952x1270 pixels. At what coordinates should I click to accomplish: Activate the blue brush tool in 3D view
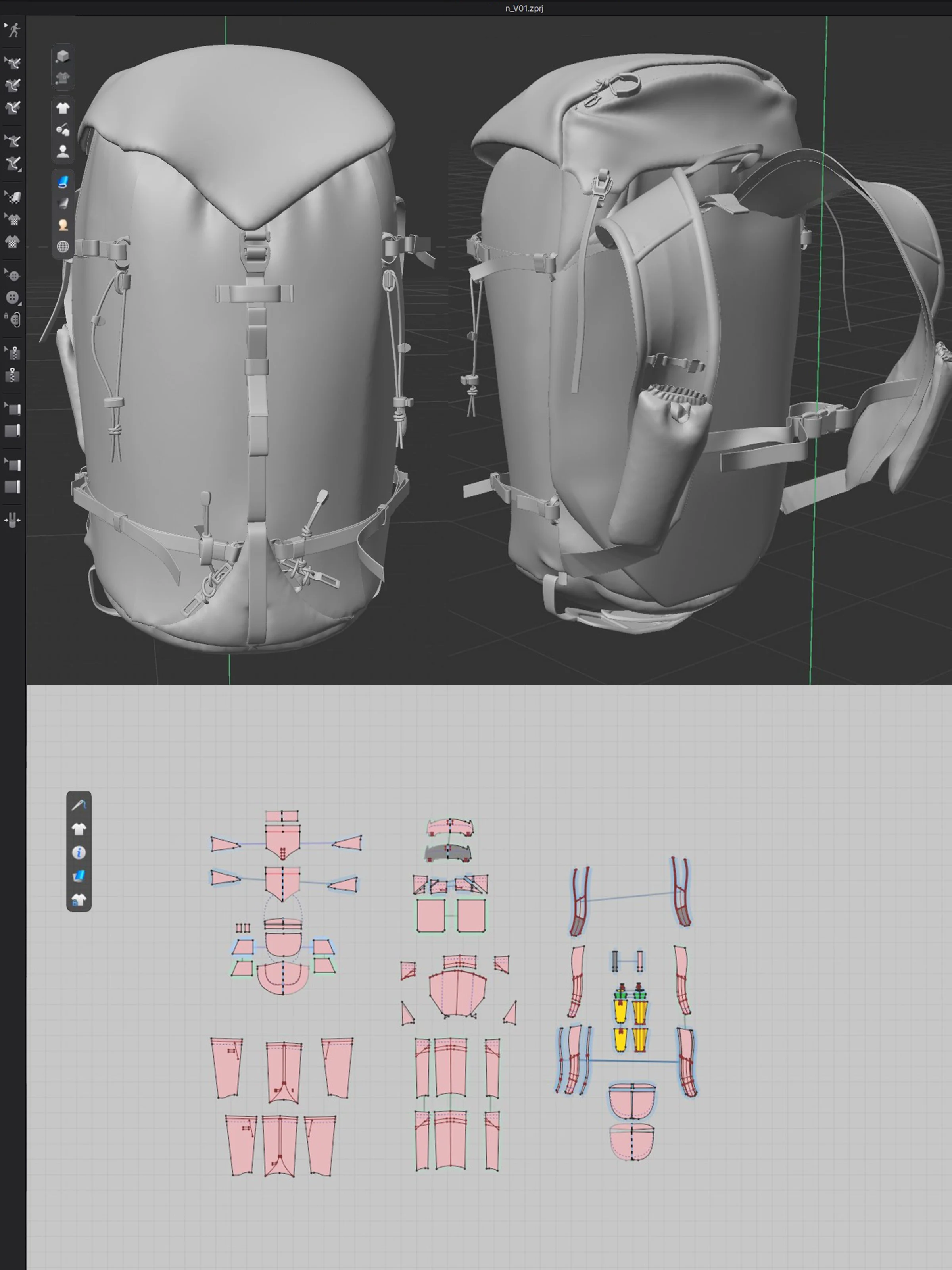tap(63, 181)
